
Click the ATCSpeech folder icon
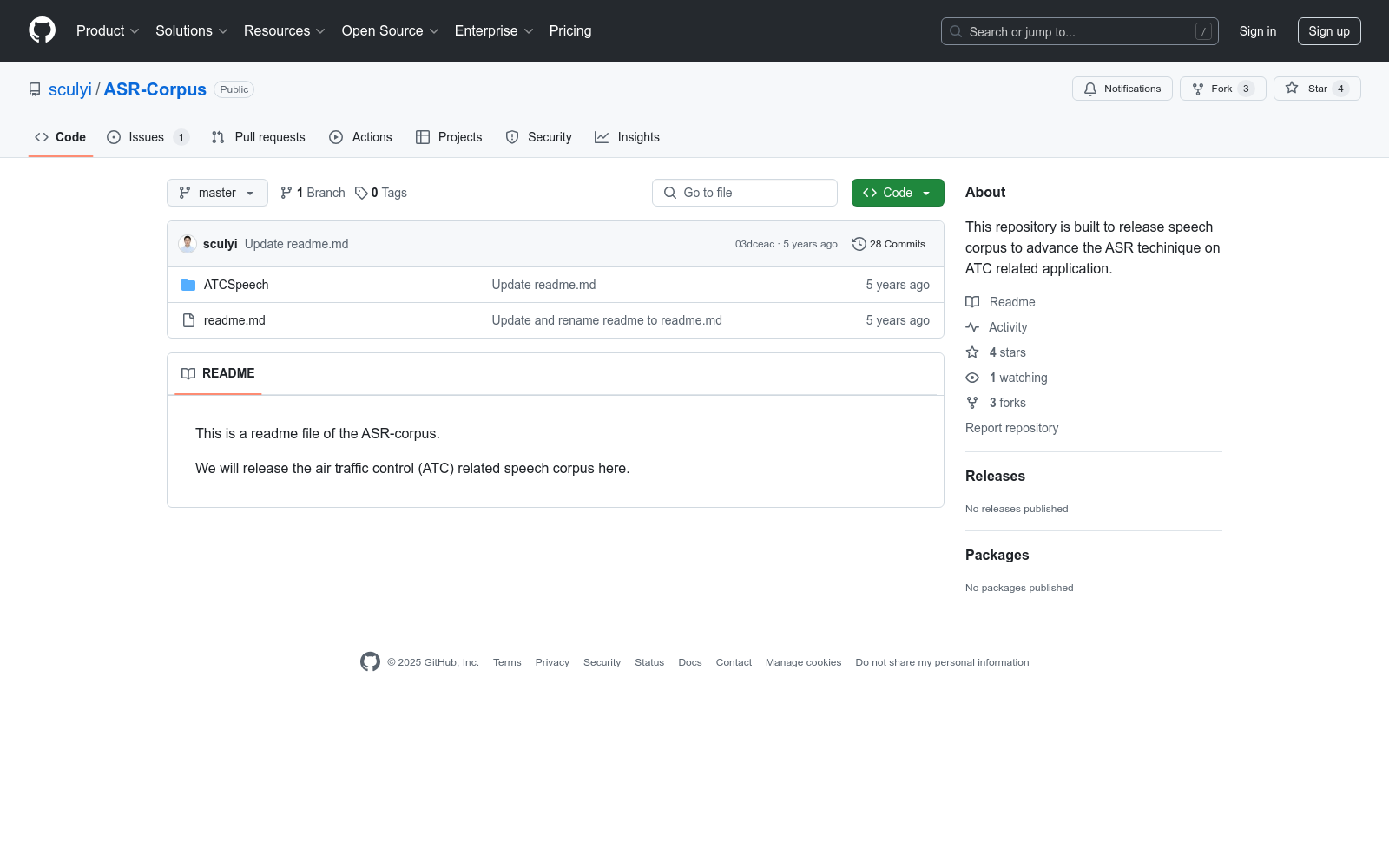coord(188,285)
